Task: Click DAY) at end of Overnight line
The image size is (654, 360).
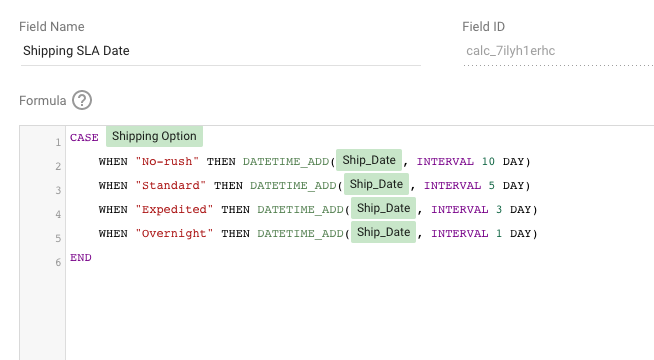Action: coord(523,234)
